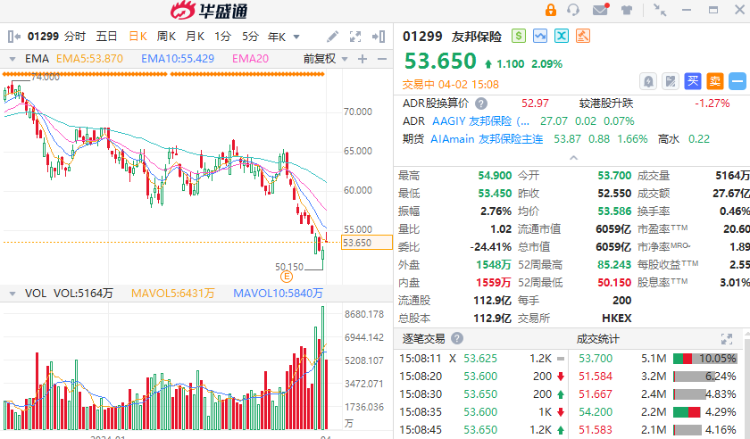
Task: Click the orange lock icon in title bar
Action: click(551, 10)
